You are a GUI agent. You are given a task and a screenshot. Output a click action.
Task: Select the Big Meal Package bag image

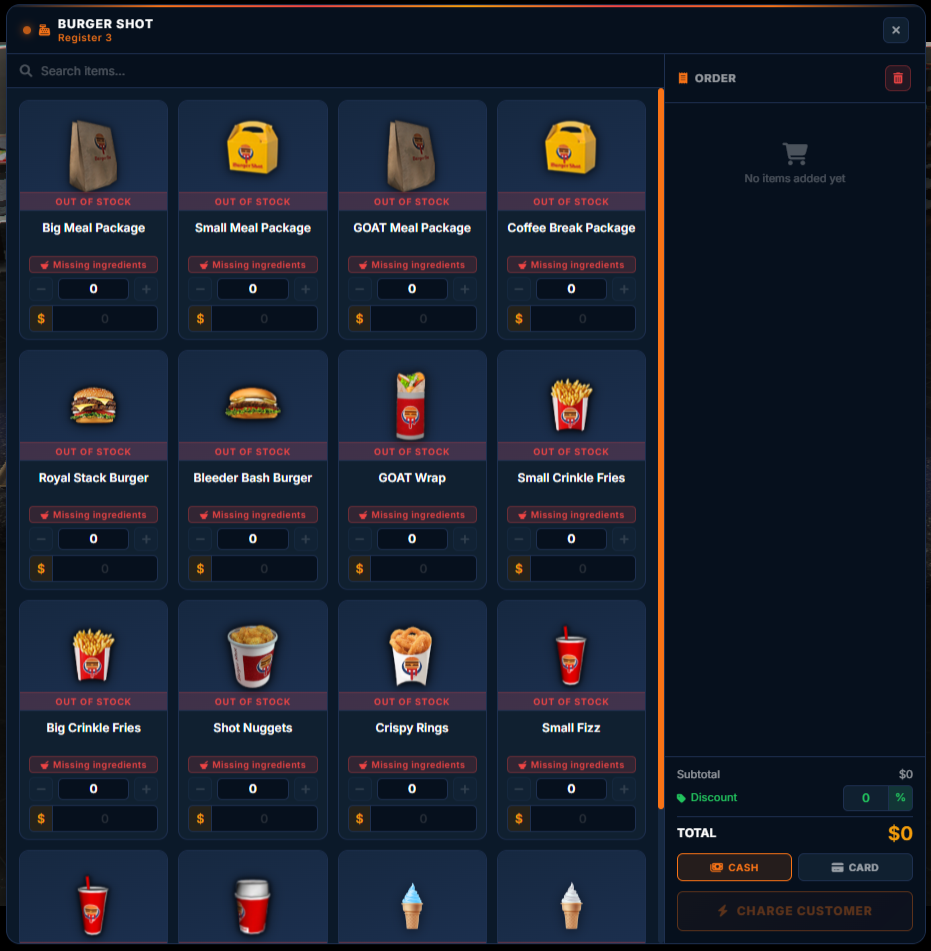pyautogui.click(x=93, y=155)
